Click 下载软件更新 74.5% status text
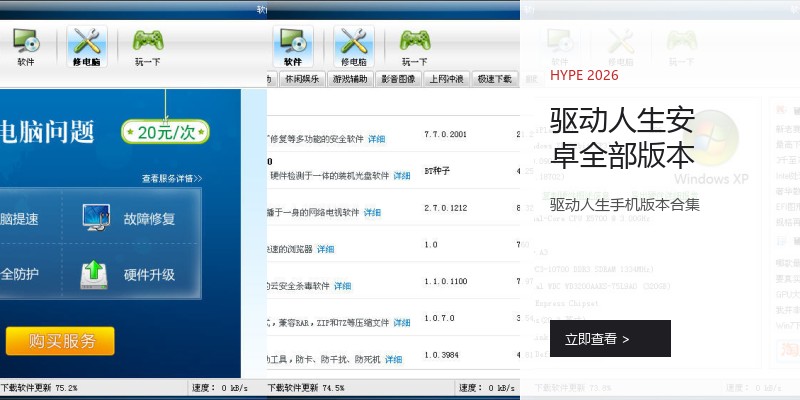The height and width of the screenshot is (400, 800). point(306,388)
